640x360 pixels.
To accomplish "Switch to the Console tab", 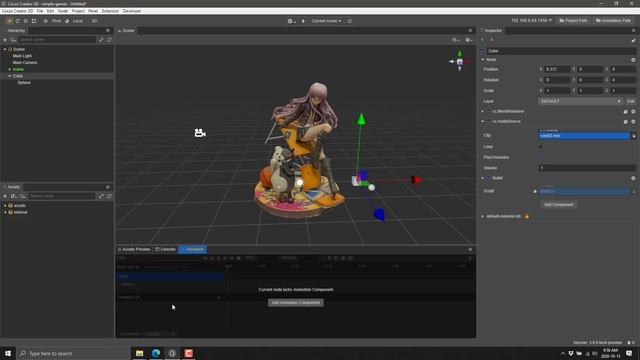I will click(x=165, y=249).
